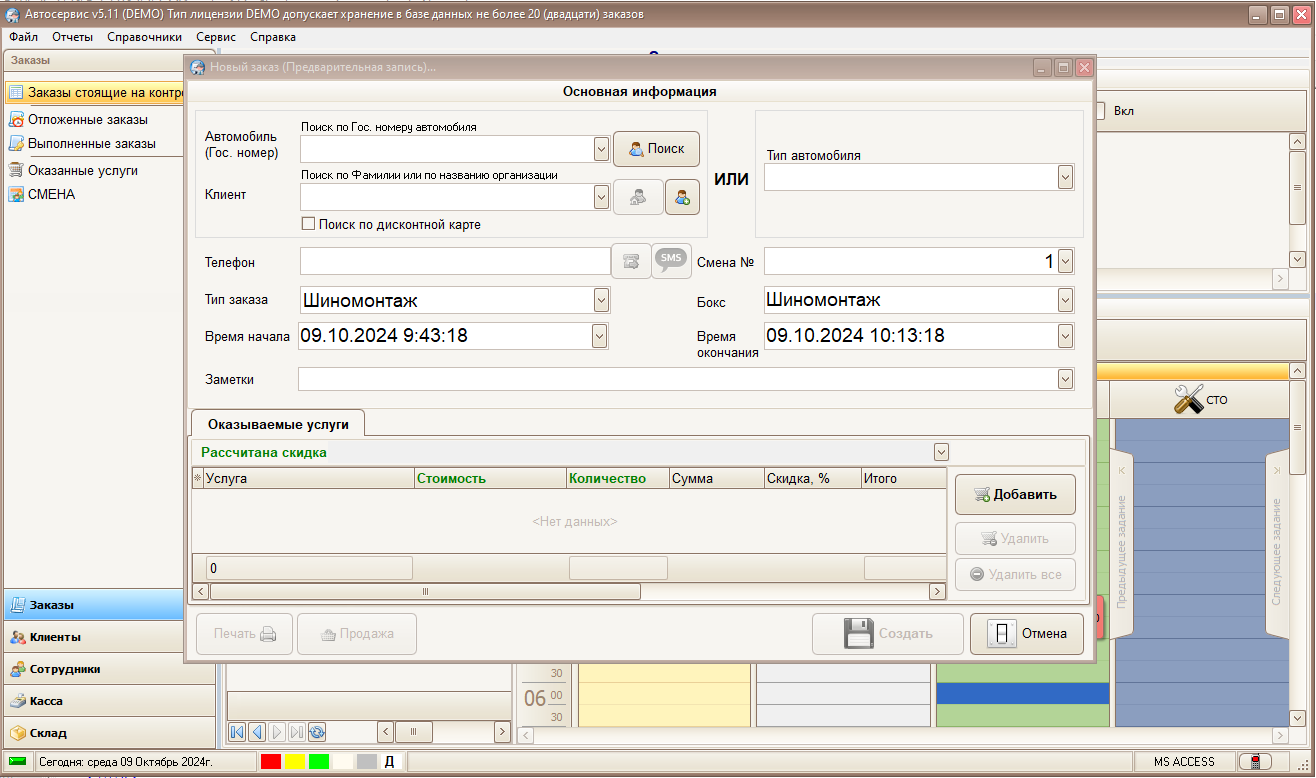Click the green connection indicator in status bar
The width and height of the screenshot is (1316, 778).
18,762
